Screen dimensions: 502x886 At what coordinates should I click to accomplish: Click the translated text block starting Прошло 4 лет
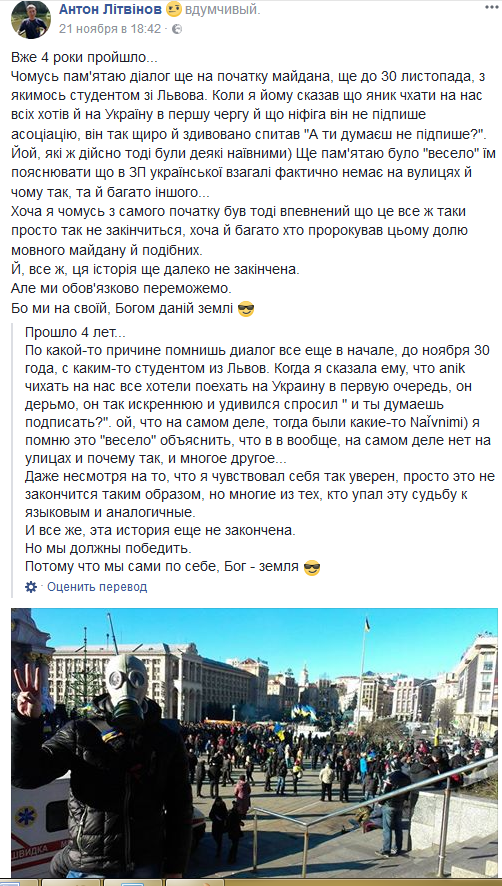pos(257,449)
